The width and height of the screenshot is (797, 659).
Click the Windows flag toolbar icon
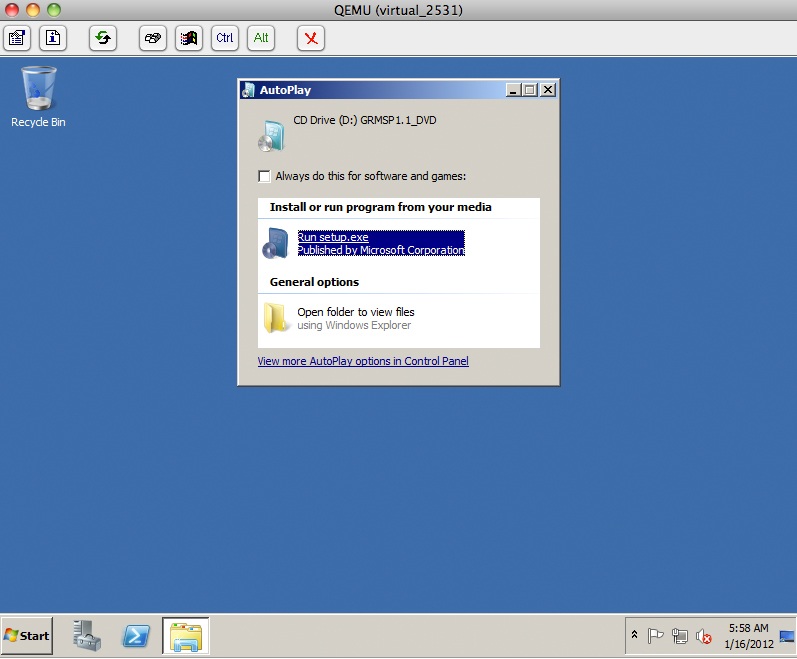189,38
